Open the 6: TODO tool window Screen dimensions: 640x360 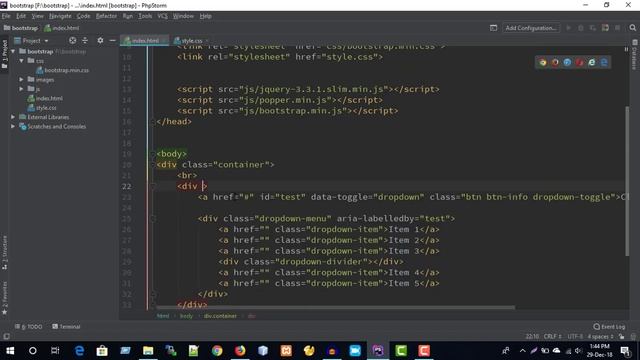29,327
